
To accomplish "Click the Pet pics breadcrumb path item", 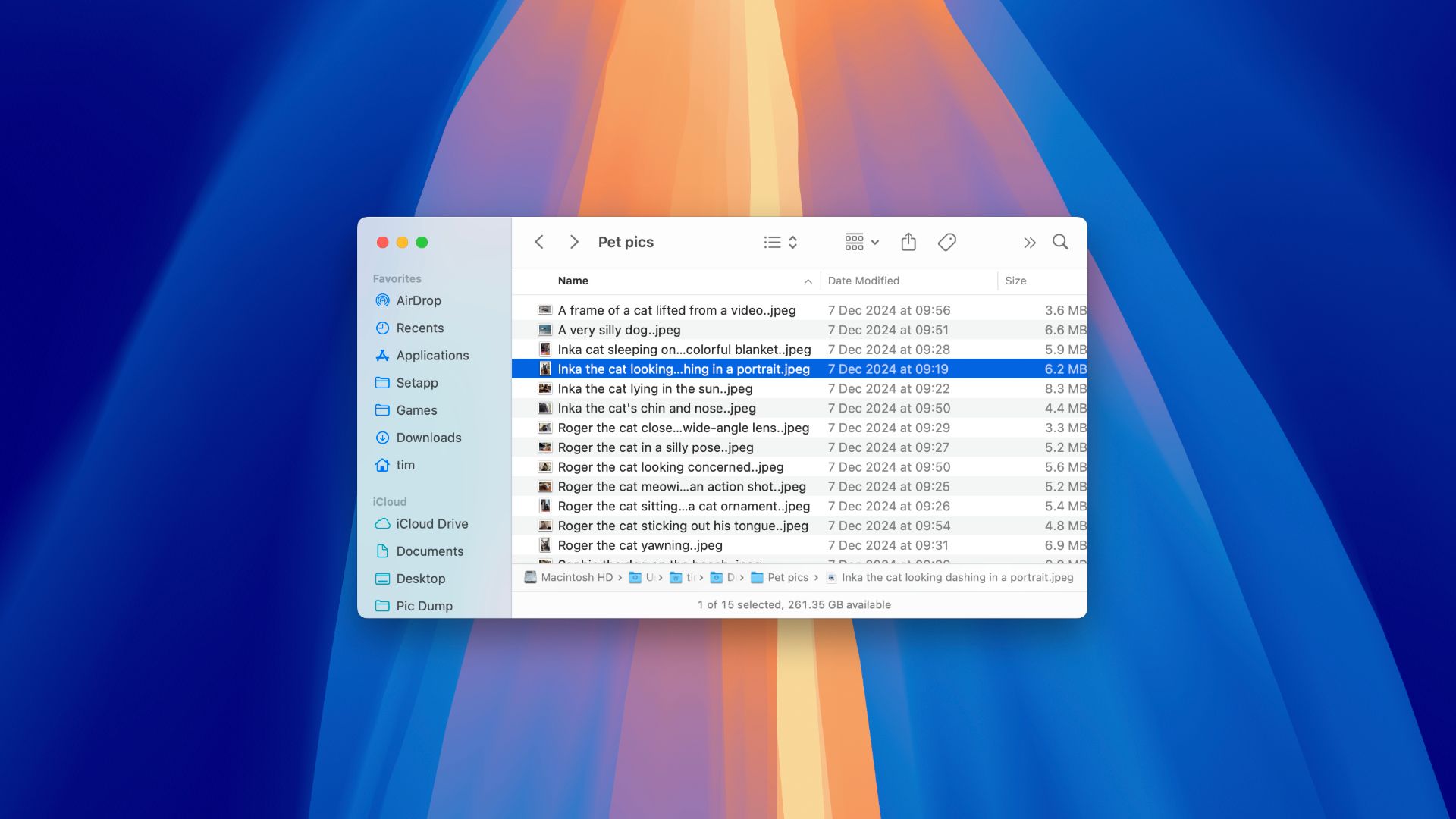I will coord(788,578).
